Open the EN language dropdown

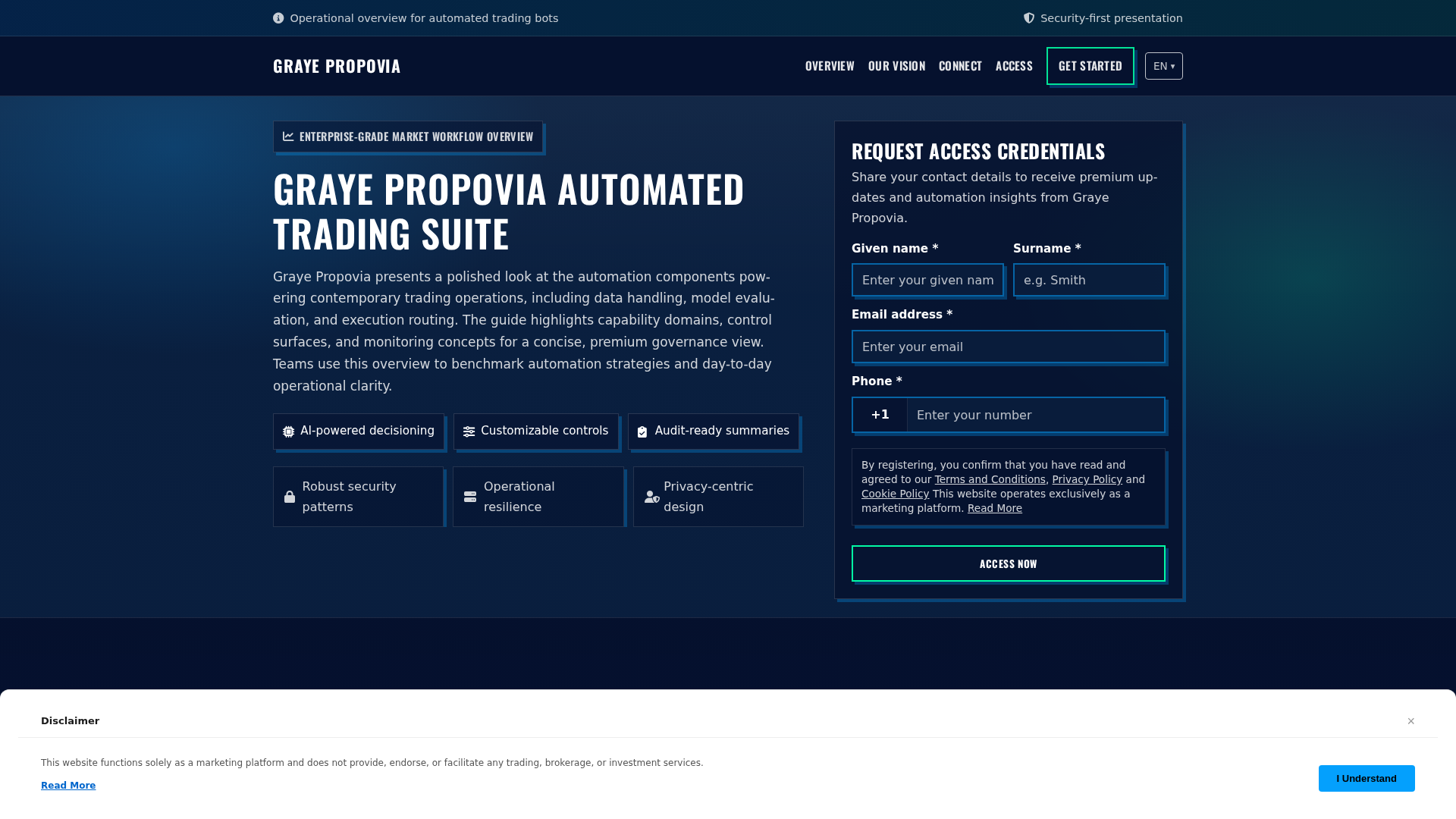pyautogui.click(x=1164, y=66)
